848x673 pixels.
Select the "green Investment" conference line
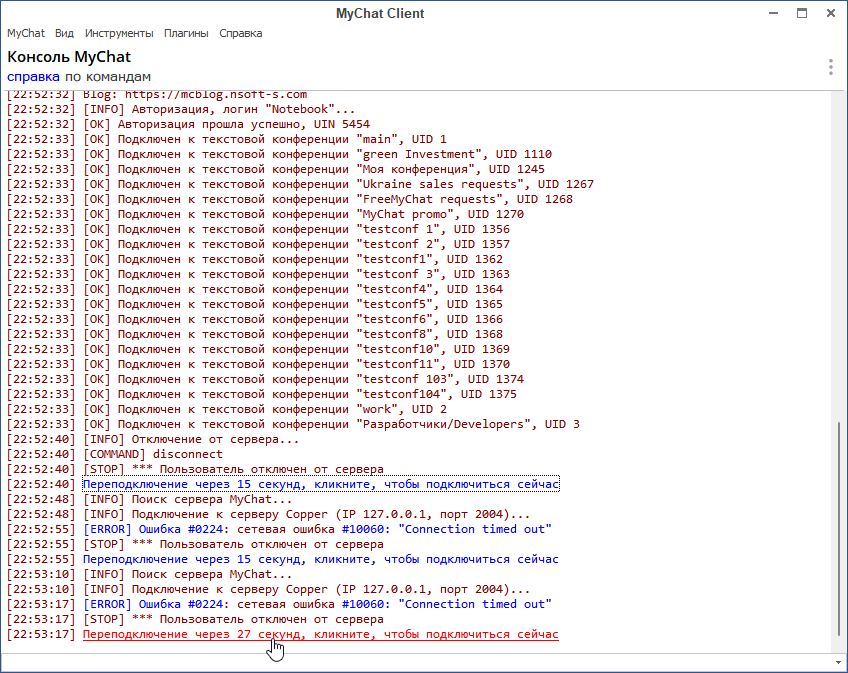[x=279, y=154]
